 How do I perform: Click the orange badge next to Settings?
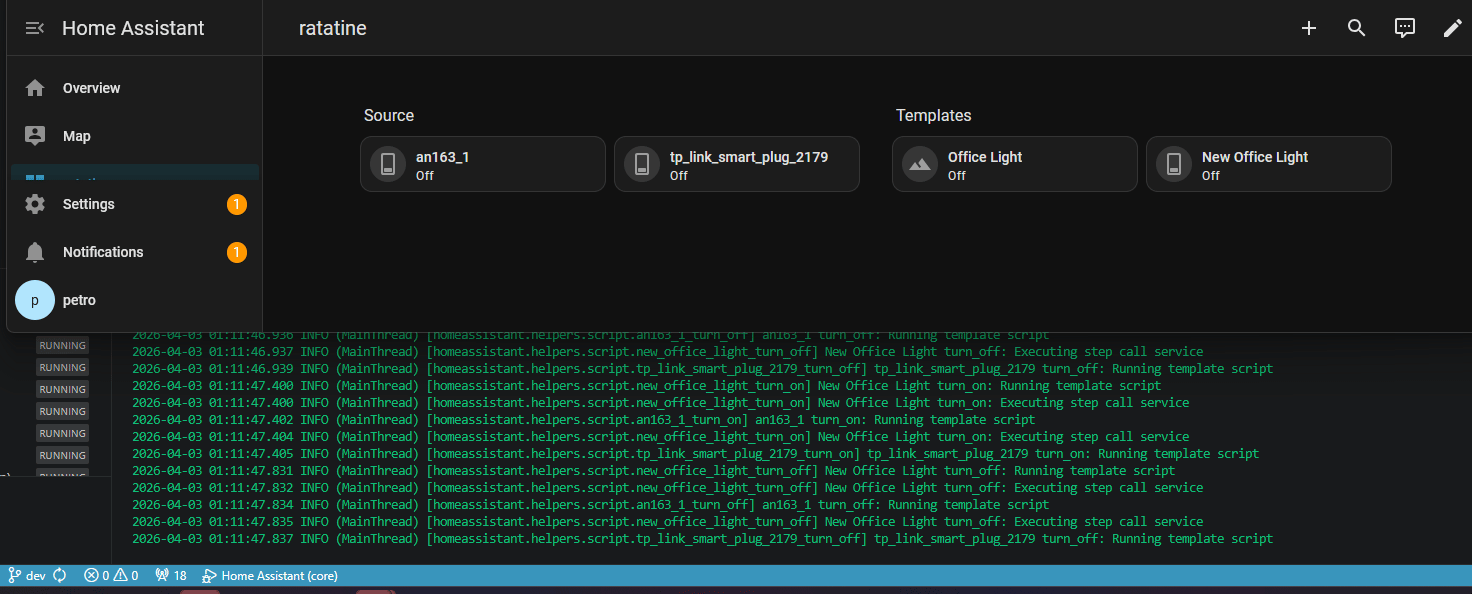(236, 204)
